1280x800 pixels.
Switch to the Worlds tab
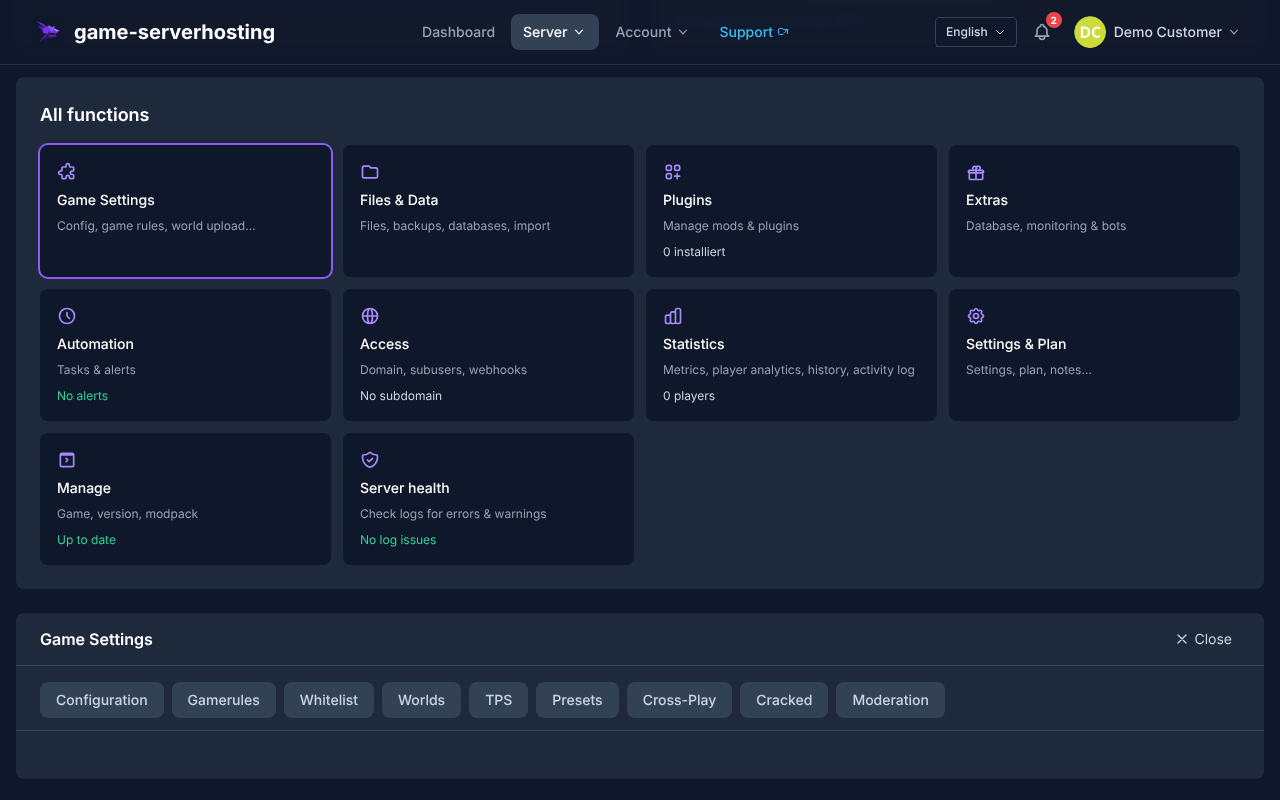[x=421, y=700]
